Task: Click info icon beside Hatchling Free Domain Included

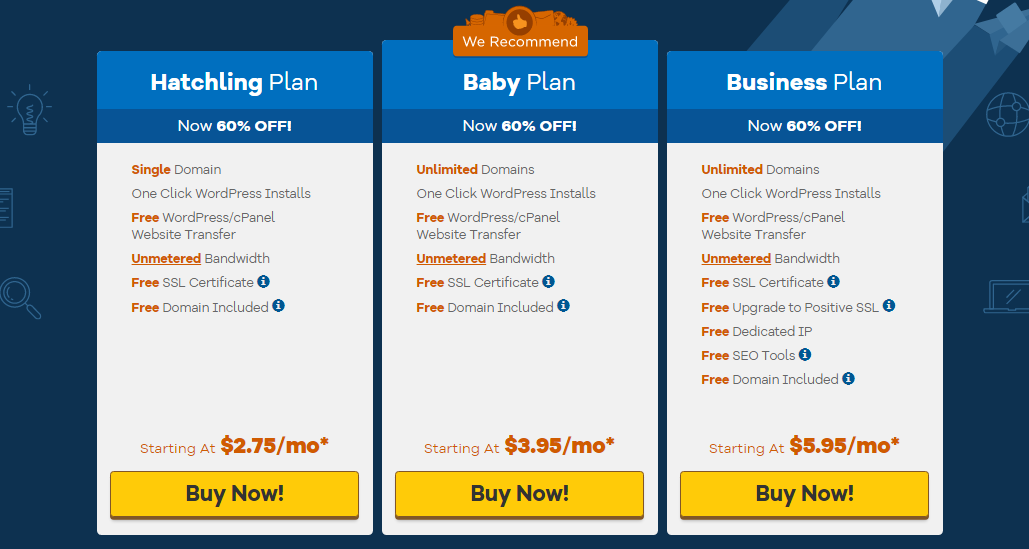Action: [279, 306]
